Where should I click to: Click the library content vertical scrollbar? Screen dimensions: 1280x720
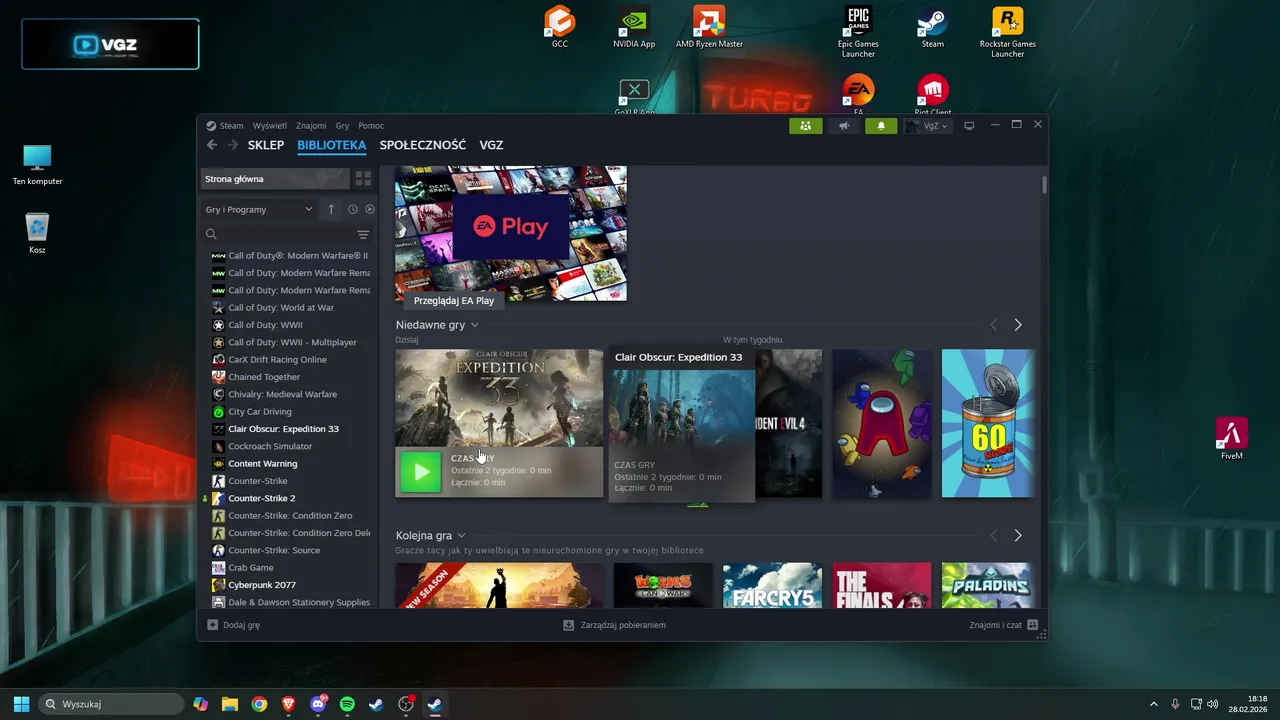click(1044, 185)
